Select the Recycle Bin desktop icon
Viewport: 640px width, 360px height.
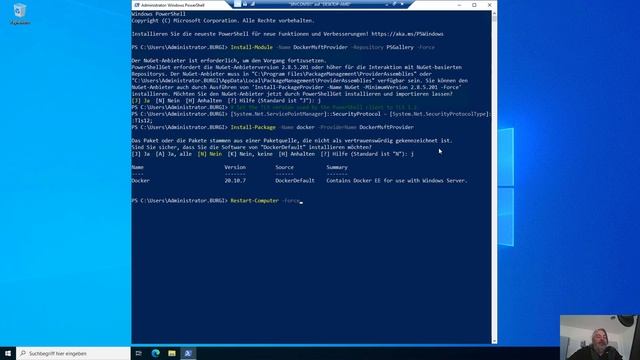pos(20,14)
